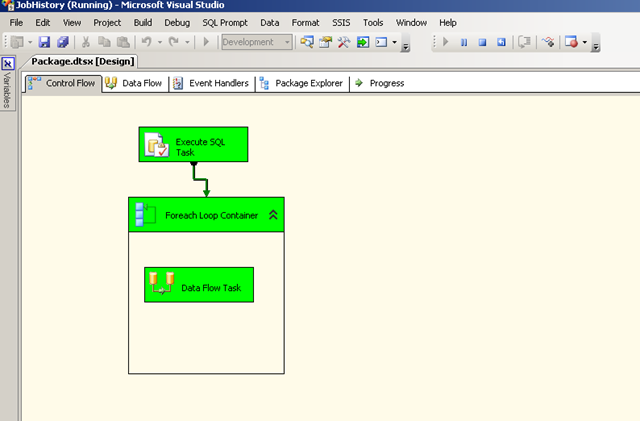Click the Undo arrow icon

(147, 42)
